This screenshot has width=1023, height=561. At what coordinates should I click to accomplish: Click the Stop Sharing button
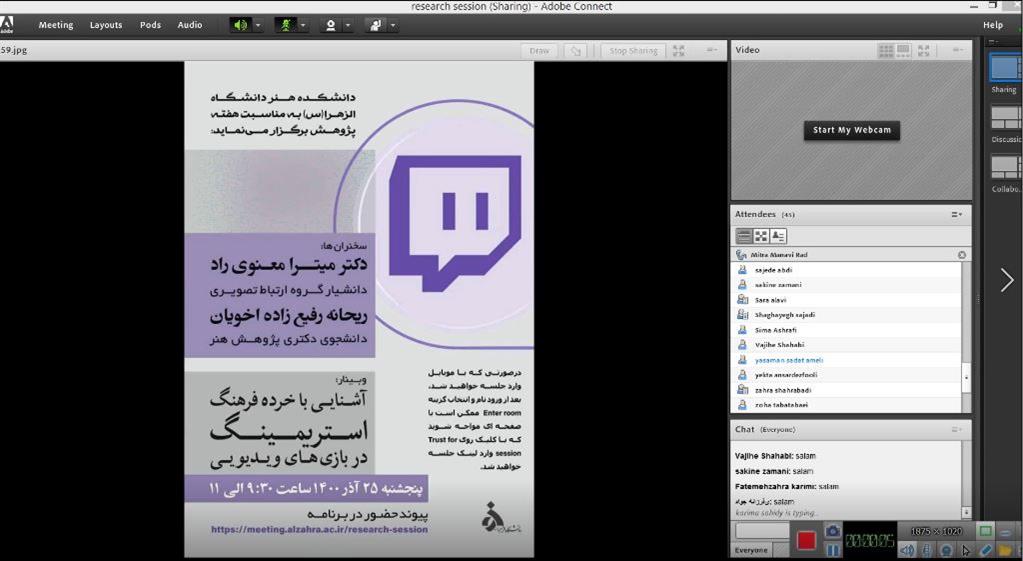point(633,51)
